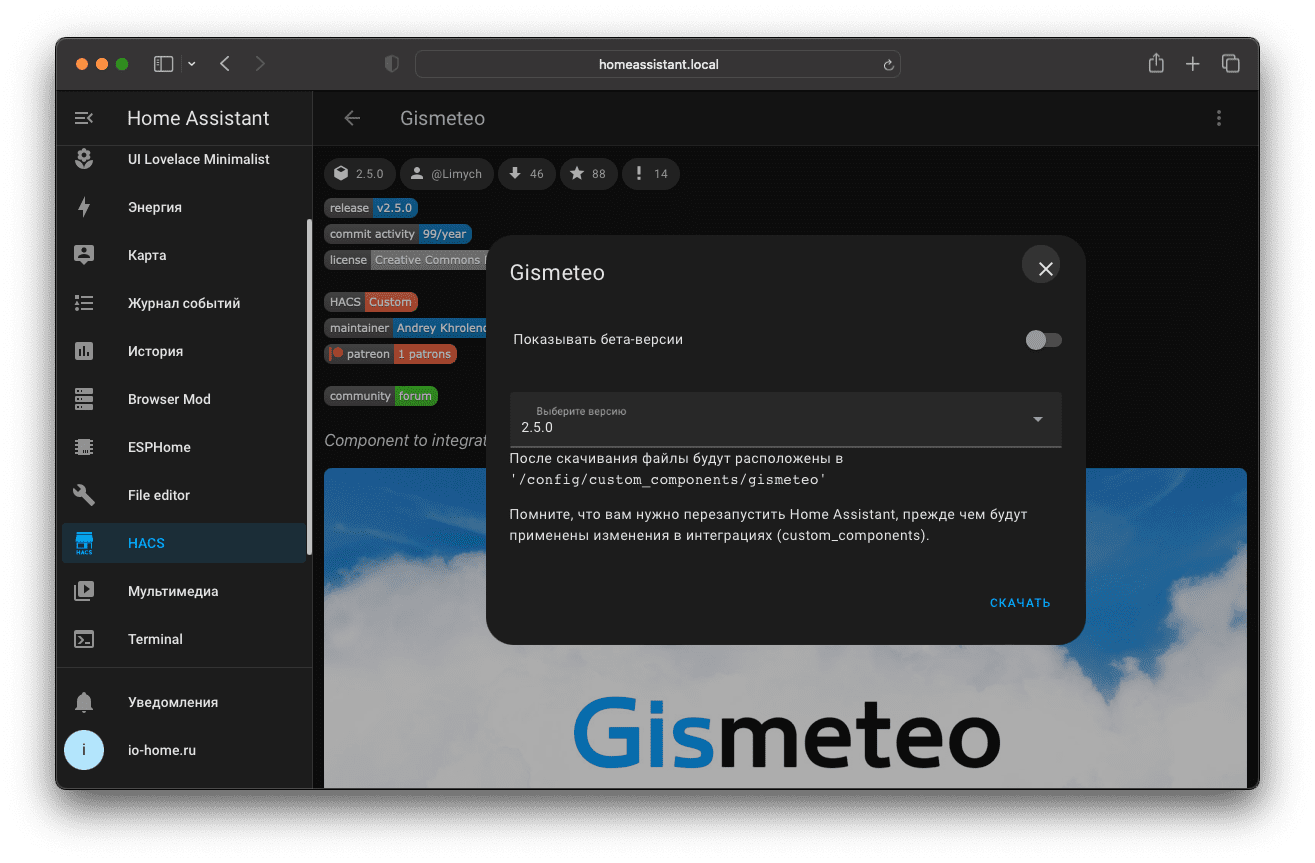Open the Terminal console icon
The height and width of the screenshot is (863, 1315).
pyautogui.click(x=84, y=639)
